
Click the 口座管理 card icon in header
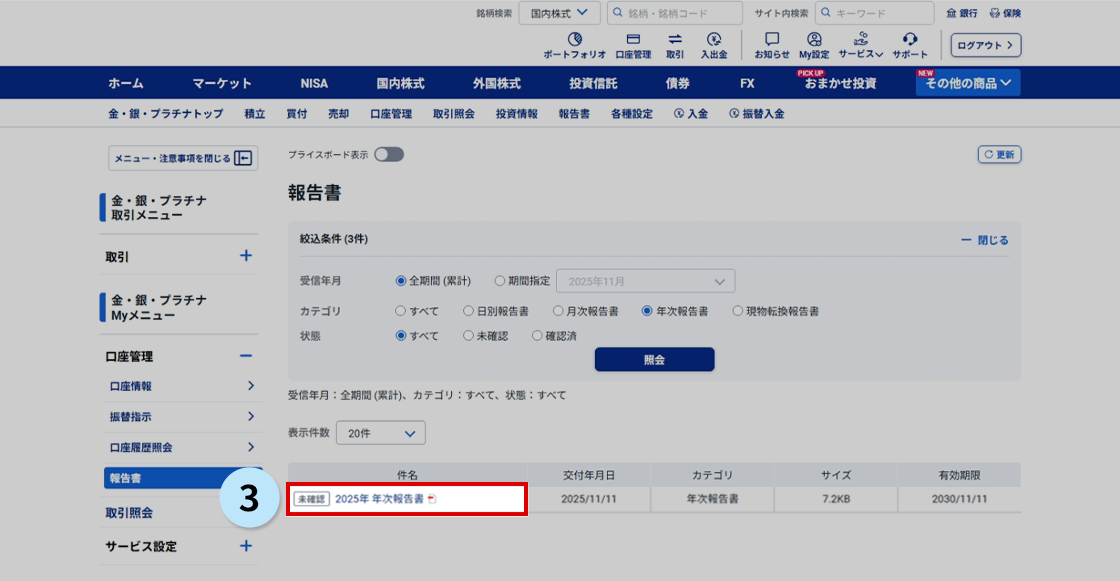[x=632, y=39]
